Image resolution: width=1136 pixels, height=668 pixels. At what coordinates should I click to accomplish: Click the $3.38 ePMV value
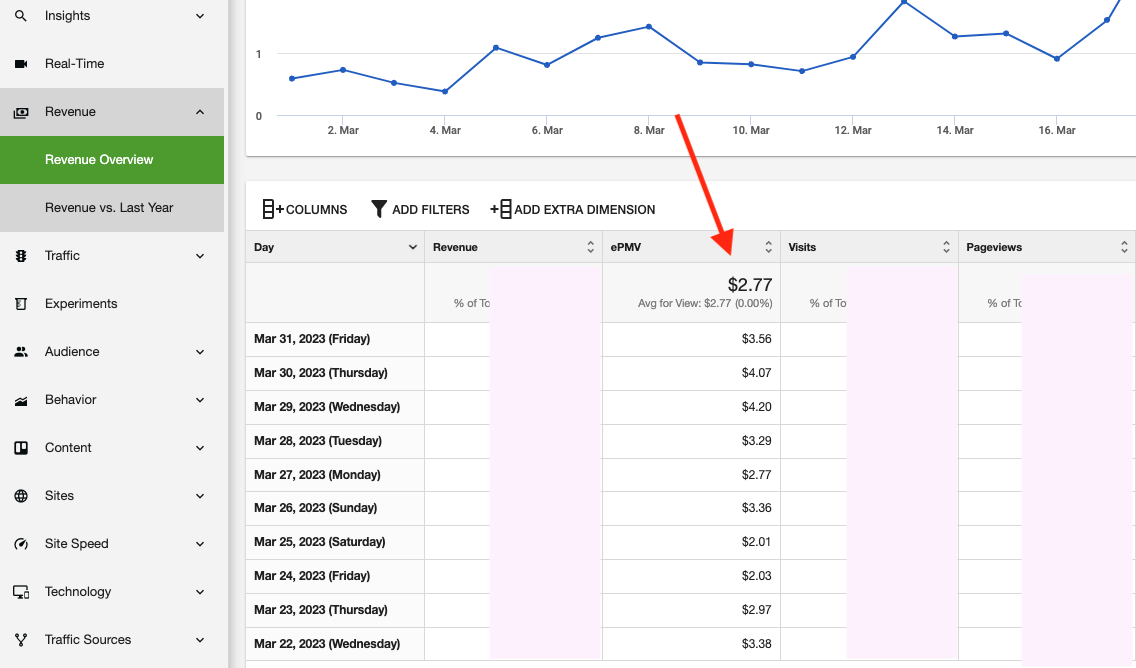[x=756, y=643]
